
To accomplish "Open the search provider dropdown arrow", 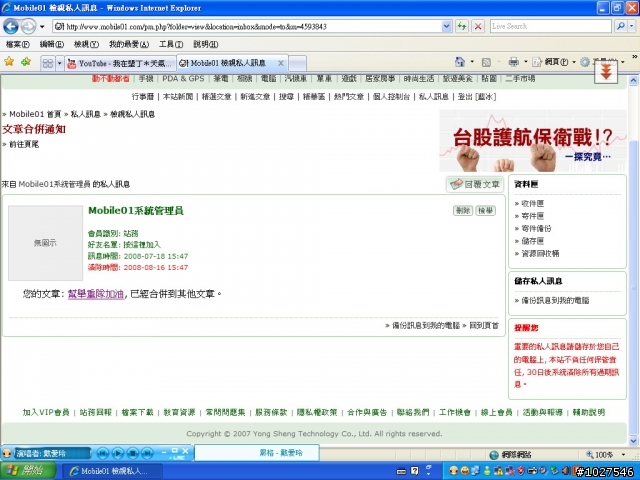I will click(x=632, y=27).
